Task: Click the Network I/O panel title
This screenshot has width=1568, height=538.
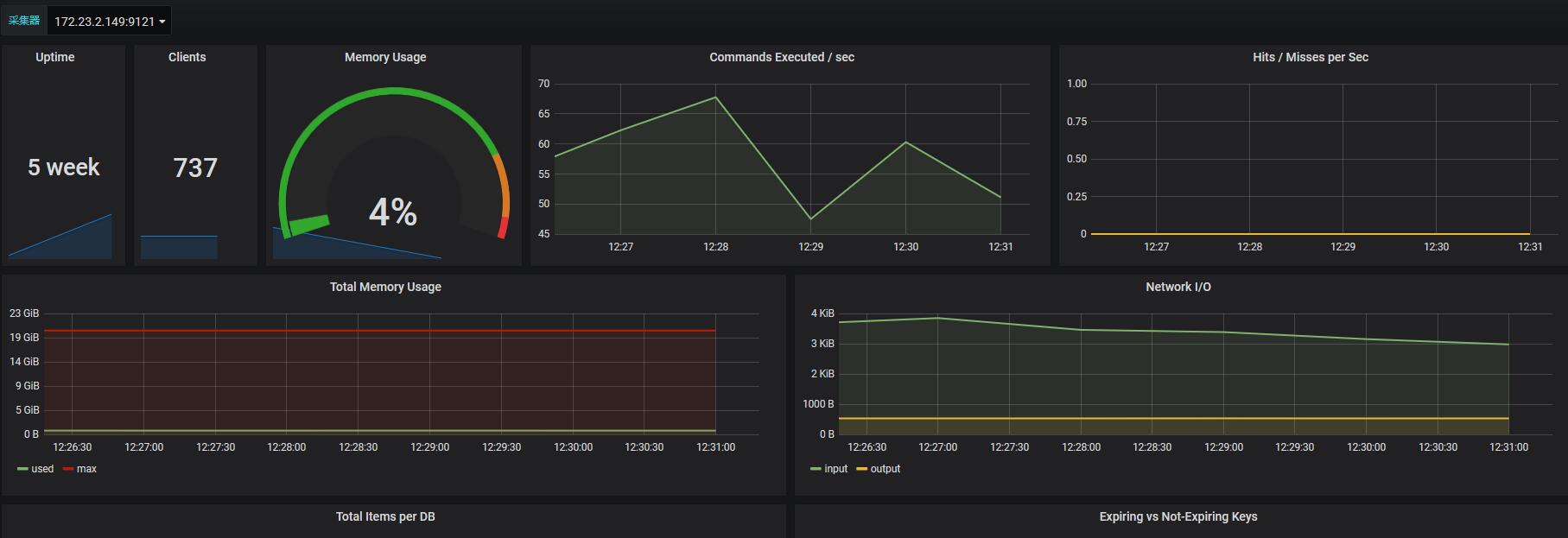Action: [1178, 287]
